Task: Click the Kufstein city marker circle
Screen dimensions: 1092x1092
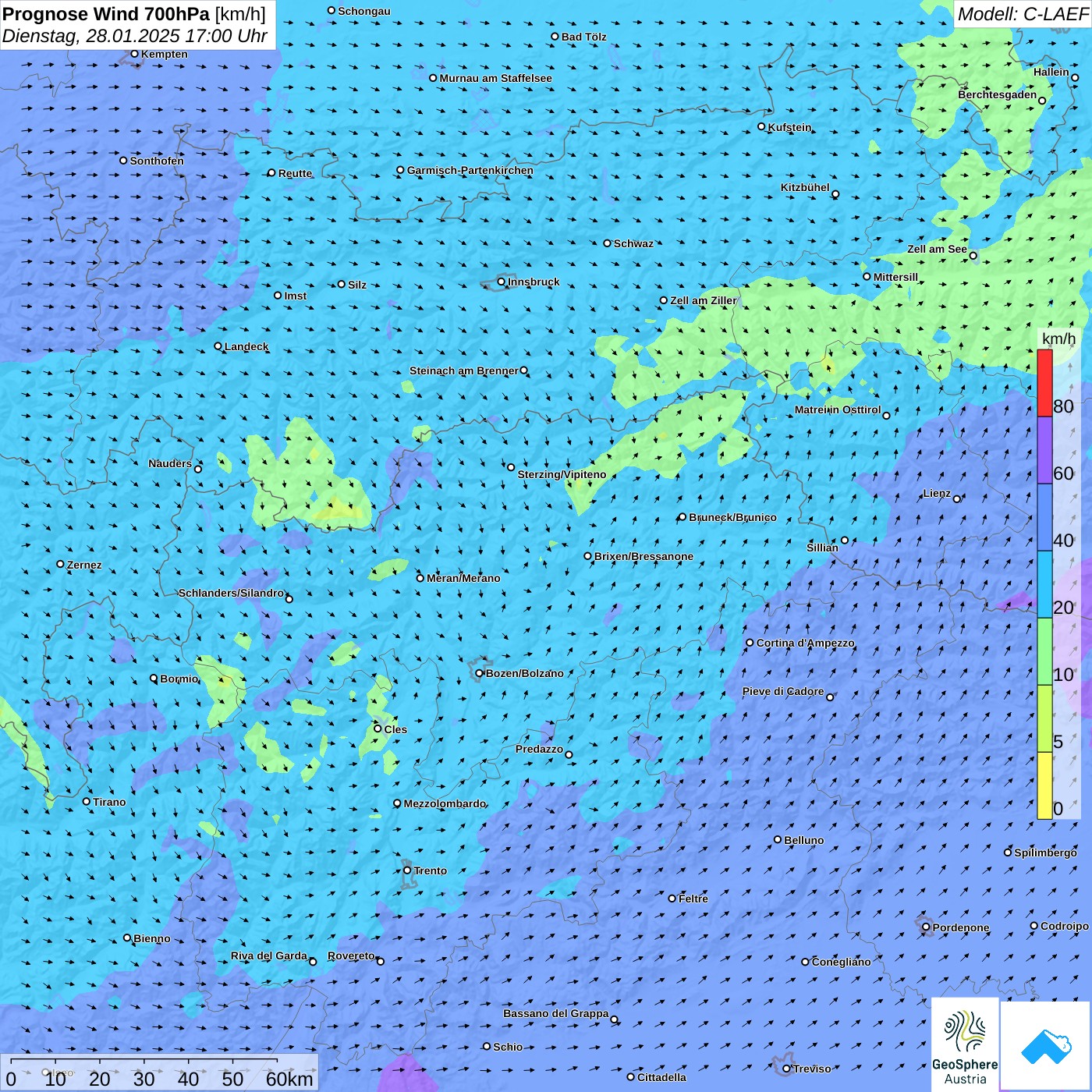Action: point(762,126)
